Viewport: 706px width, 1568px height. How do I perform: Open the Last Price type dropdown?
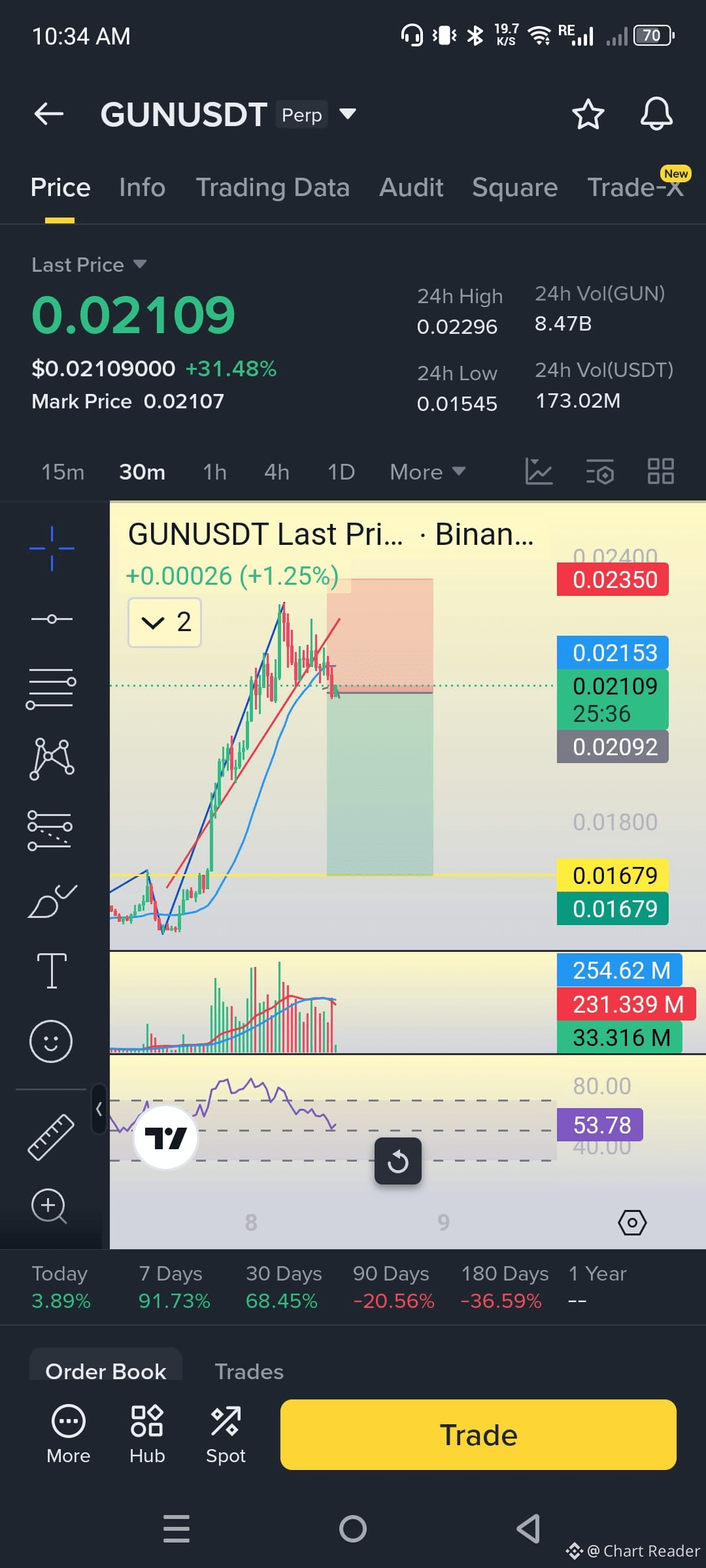tap(89, 265)
